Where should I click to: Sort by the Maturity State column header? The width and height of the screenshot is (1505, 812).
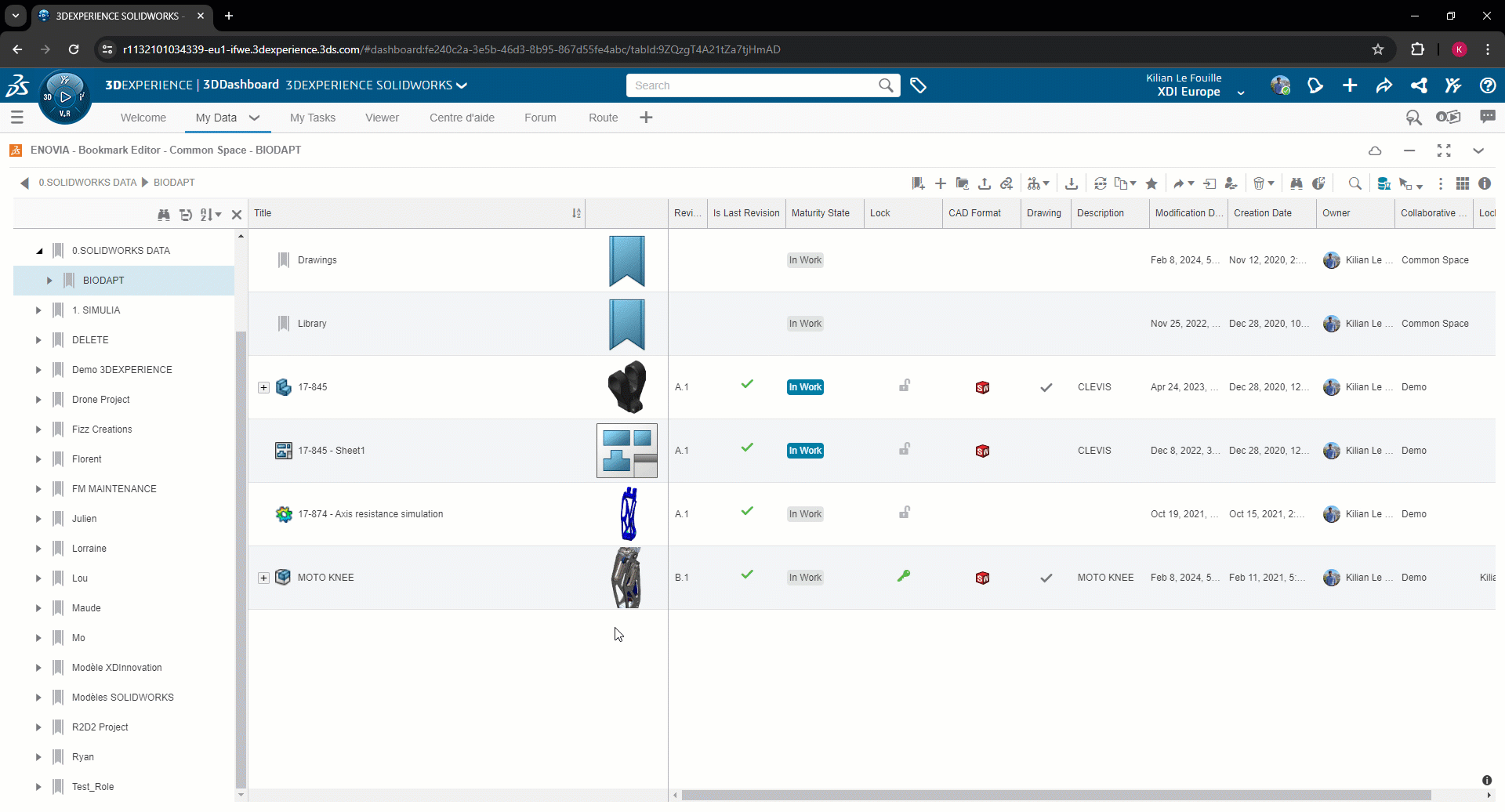pyautogui.click(x=820, y=213)
